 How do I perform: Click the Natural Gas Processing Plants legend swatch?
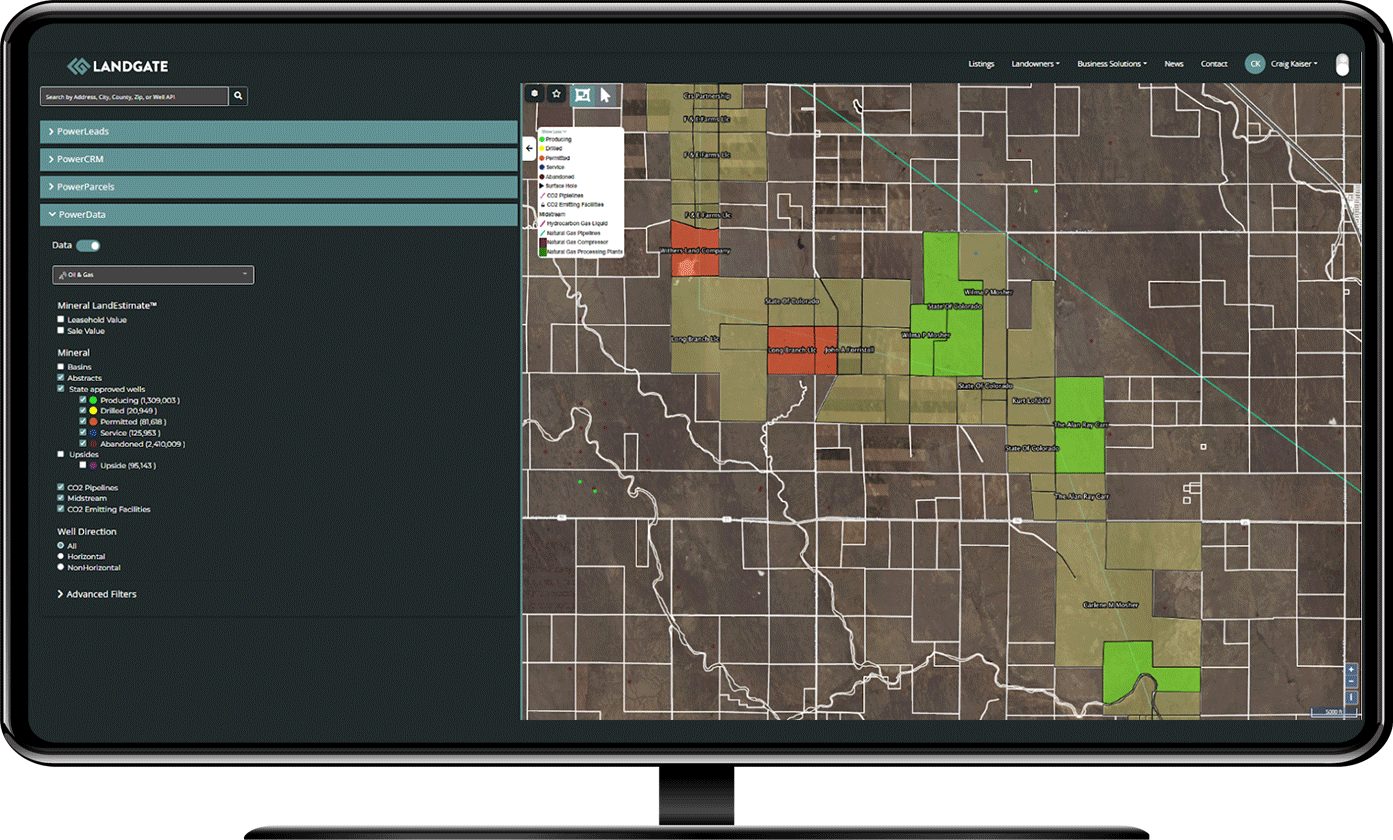(542, 252)
